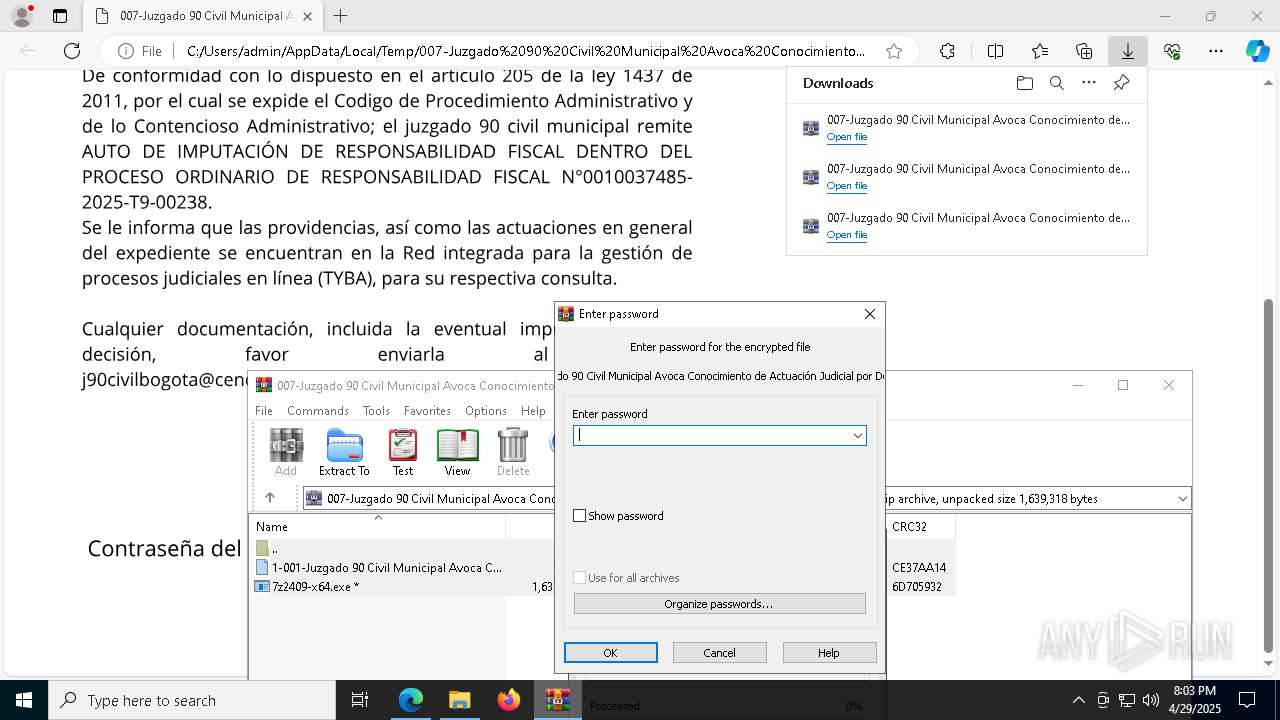Open the browser Downloads toolbar icon

pyautogui.click(x=1127, y=51)
